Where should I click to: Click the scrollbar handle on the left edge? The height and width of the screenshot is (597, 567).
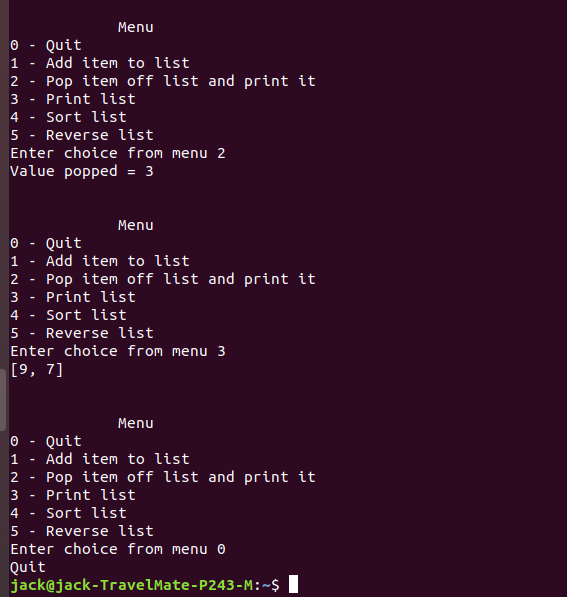point(3,400)
